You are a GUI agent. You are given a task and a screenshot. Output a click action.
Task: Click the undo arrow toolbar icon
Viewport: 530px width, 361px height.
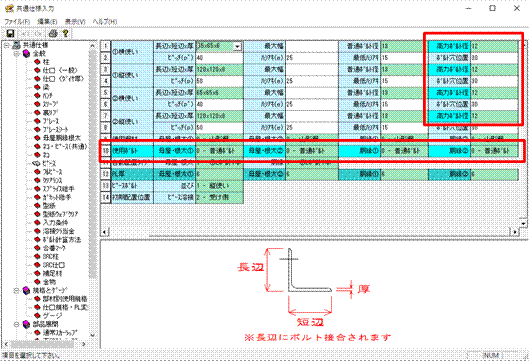[25, 33]
